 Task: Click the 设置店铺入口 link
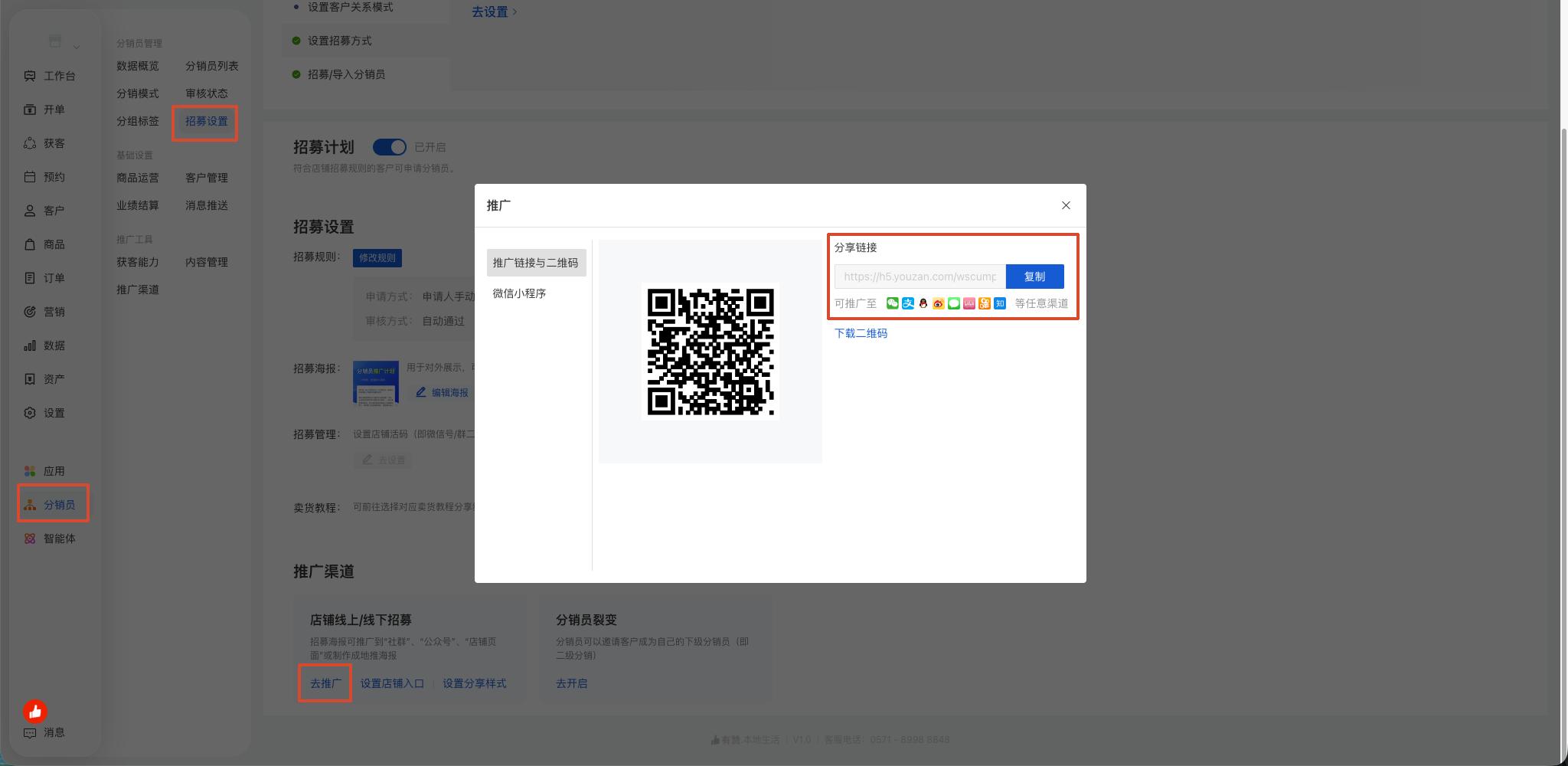pyautogui.click(x=392, y=683)
